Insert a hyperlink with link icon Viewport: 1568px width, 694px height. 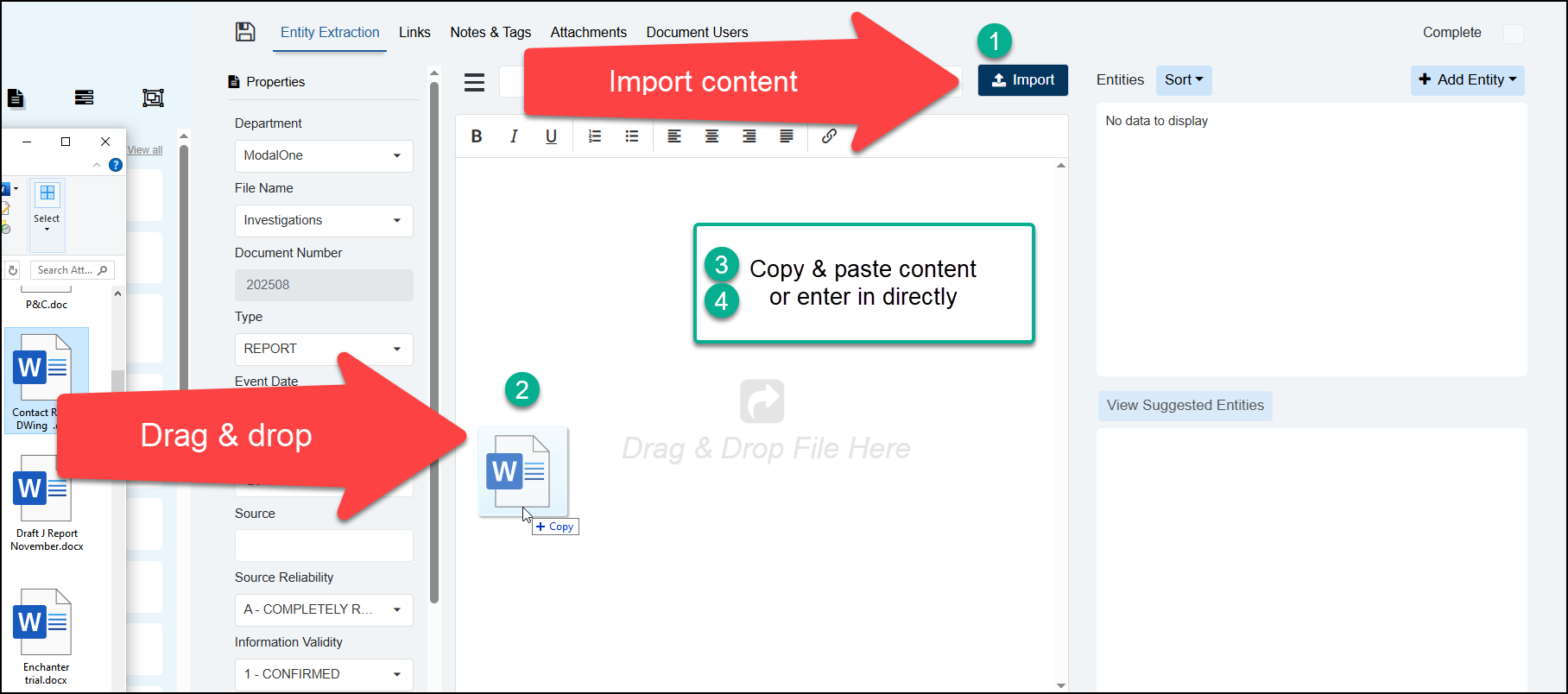(x=829, y=136)
